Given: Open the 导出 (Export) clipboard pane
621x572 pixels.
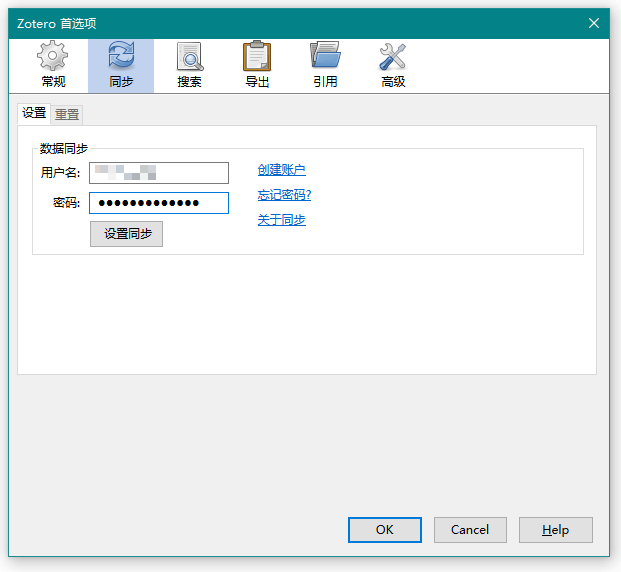Looking at the screenshot, I should tap(257, 66).
